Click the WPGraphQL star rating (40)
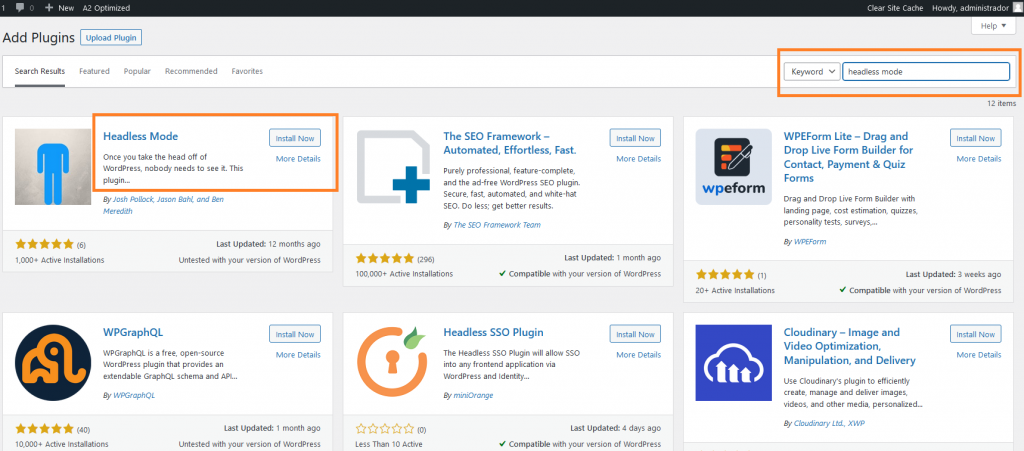The image size is (1024, 451). coord(44,429)
